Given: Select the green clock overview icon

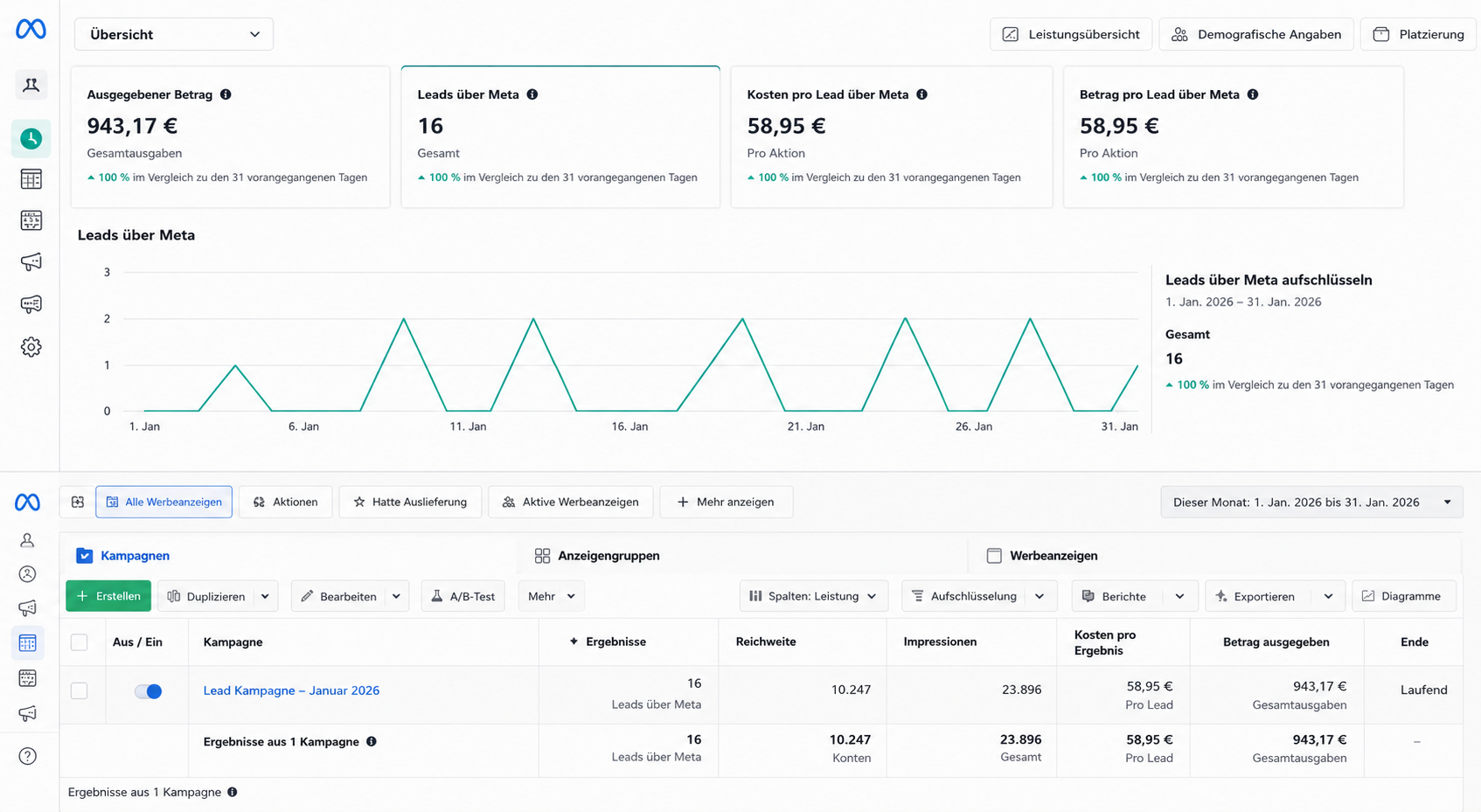Looking at the screenshot, I should [31, 138].
